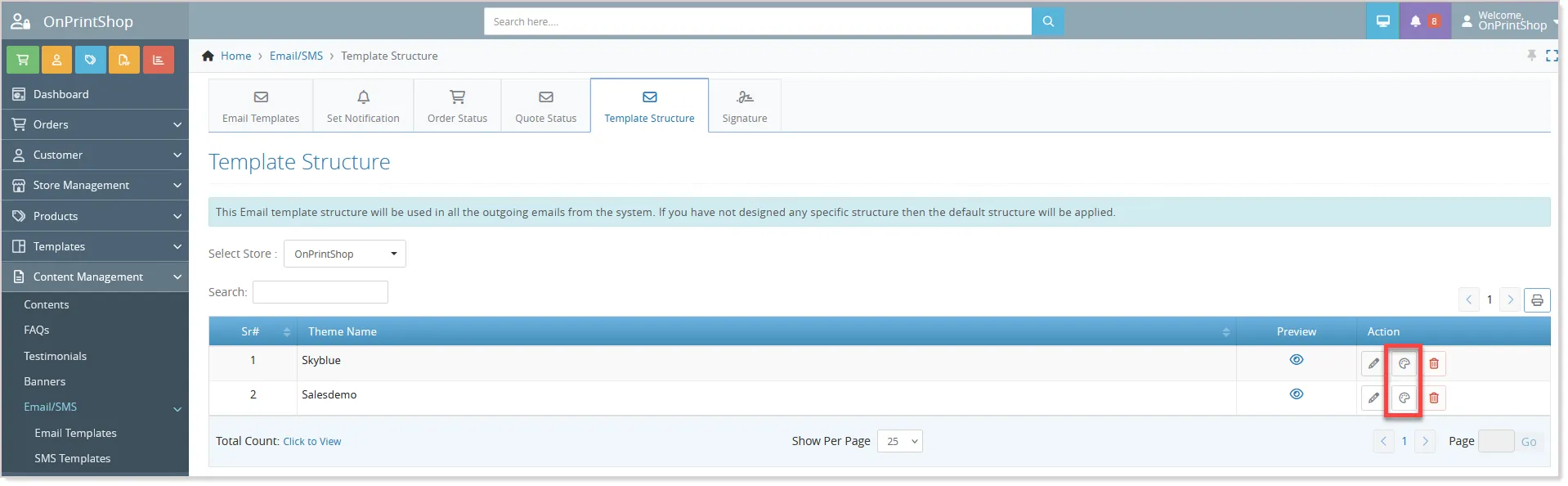Open the monitor storefront icon
The height and width of the screenshot is (486, 1568).
tap(1383, 21)
